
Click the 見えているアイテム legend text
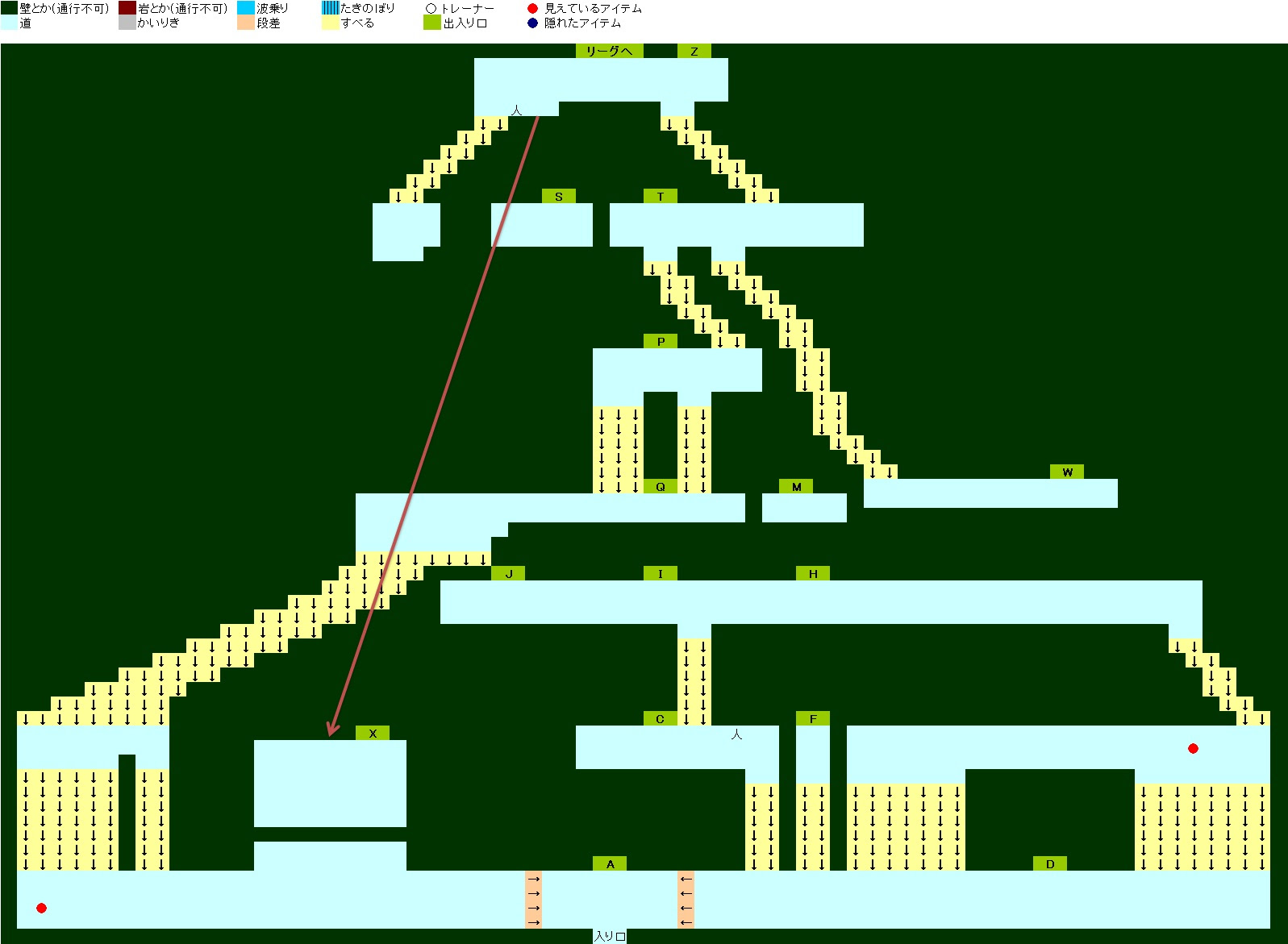pos(593,8)
